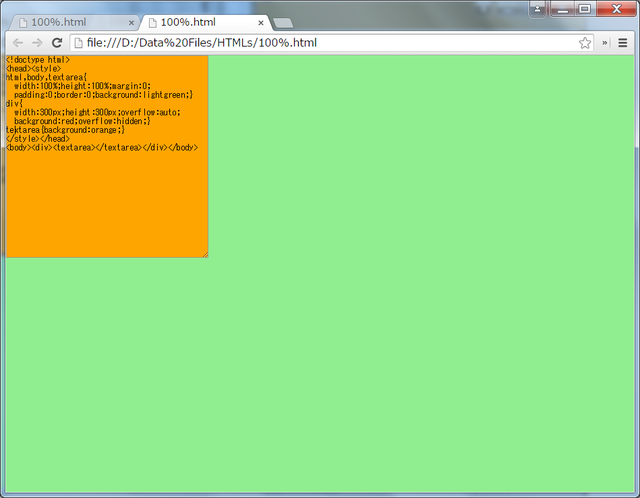Click the browser Forward arrow
This screenshot has height=498, width=640.
(x=37, y=43)
